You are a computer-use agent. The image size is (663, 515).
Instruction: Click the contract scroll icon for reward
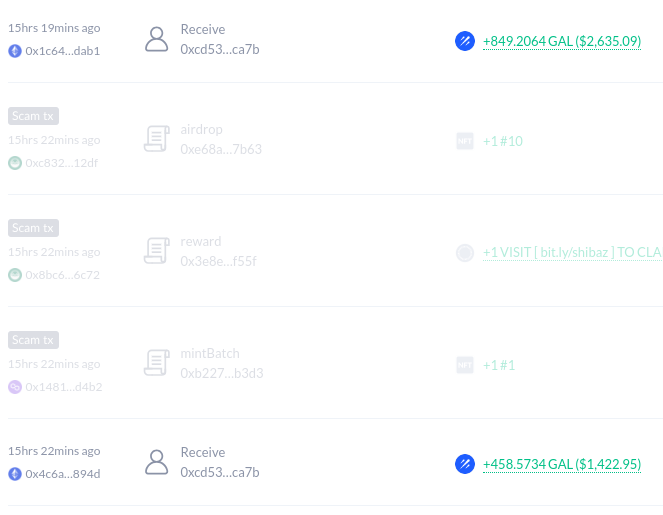click(156, 251)
